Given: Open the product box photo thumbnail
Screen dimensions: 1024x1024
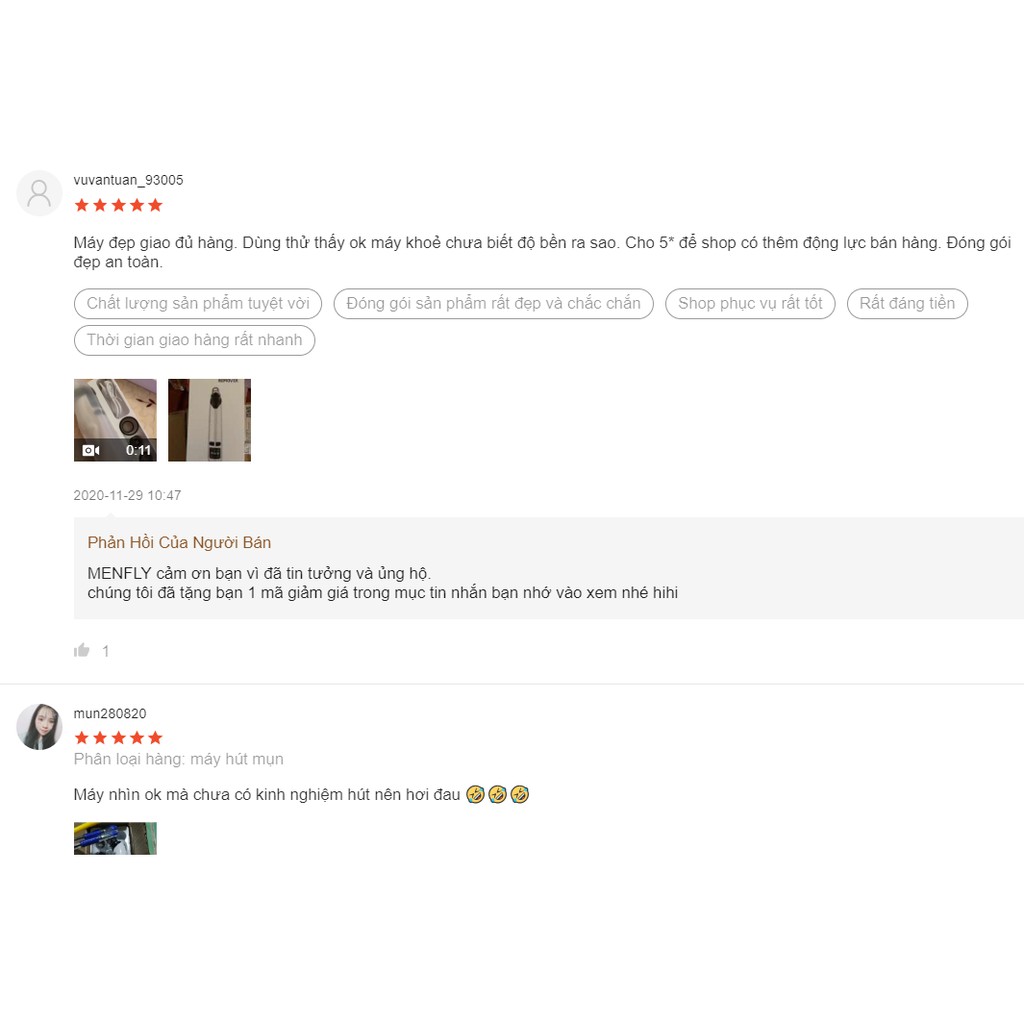Looking at the screenshot, I should (x=209, y=420).
